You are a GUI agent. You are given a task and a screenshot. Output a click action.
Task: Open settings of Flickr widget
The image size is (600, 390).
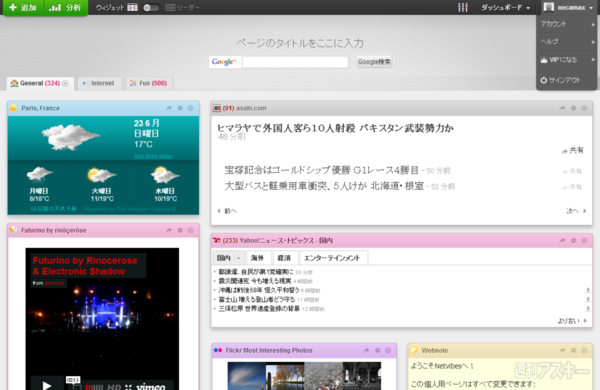[377, 351]
